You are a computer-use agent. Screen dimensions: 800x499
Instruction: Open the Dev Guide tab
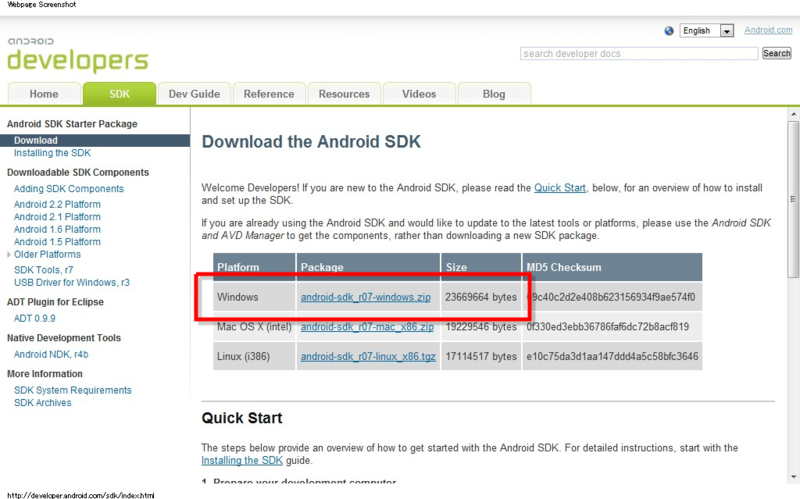(x=194, y=94)
